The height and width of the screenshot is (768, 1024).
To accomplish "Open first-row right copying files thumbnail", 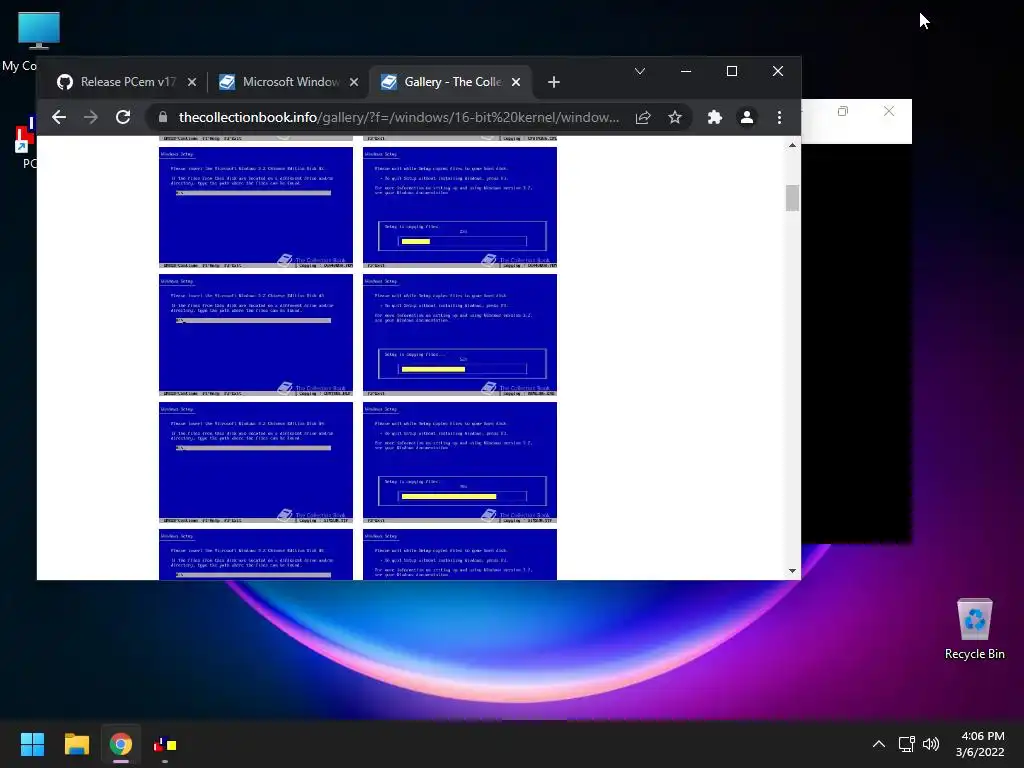I will [460, 208].
